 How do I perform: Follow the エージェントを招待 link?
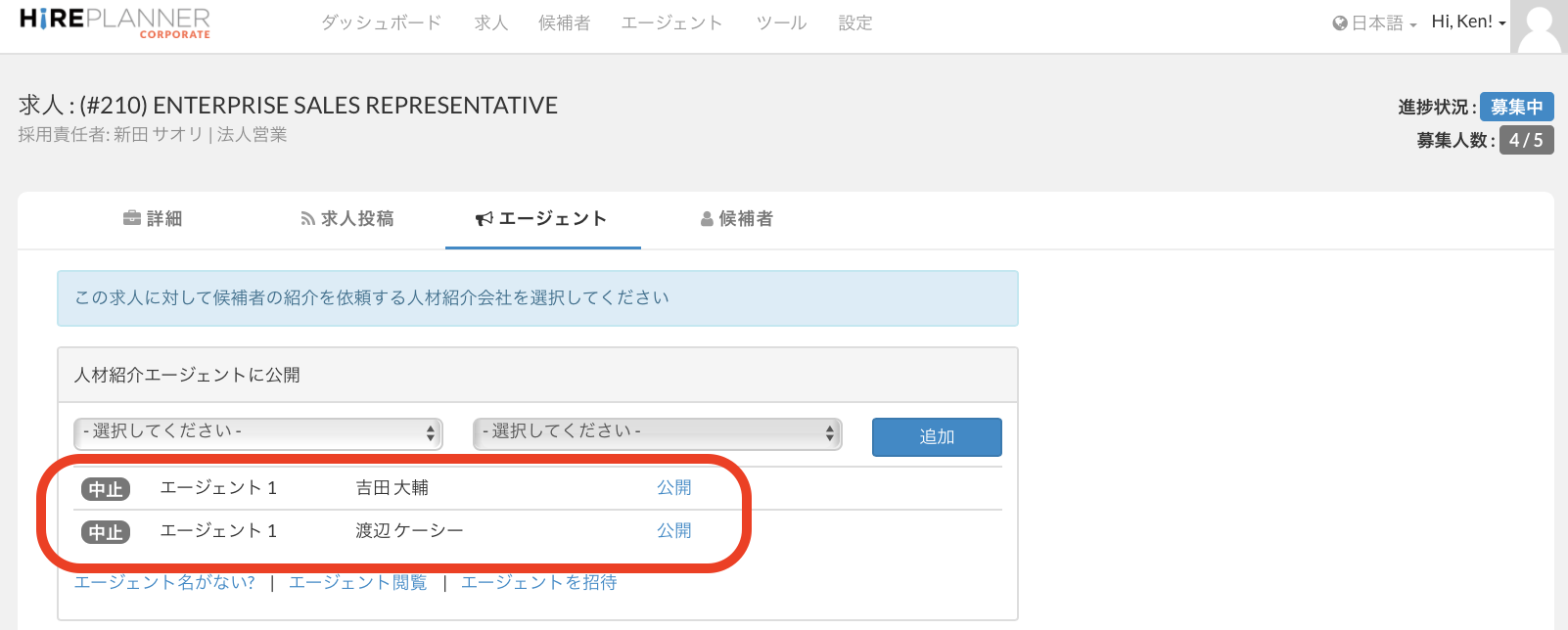pyautogui.click(x=538, y=582)
